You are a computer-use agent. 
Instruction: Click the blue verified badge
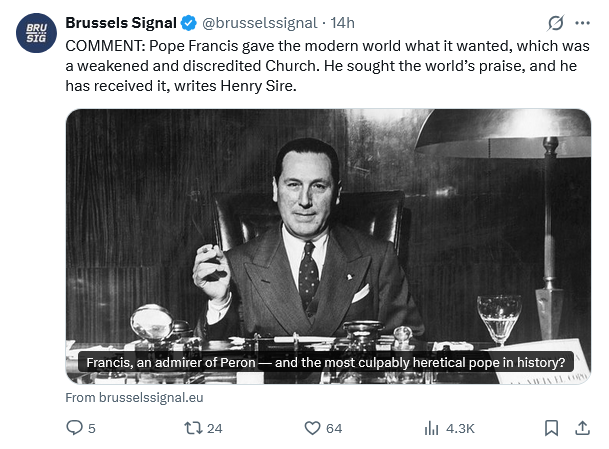pyautogui.click(x=187, y=23)
